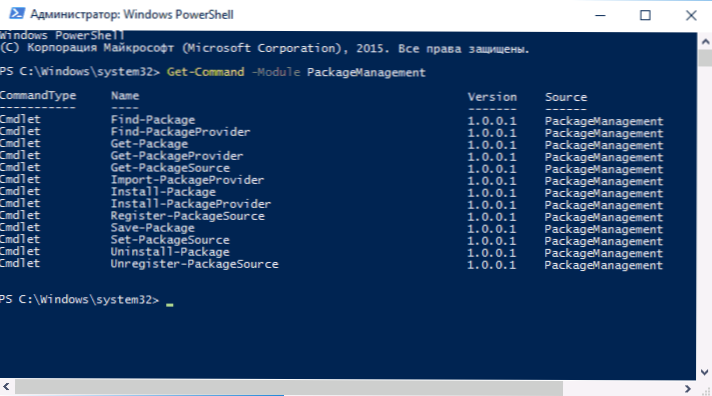
Task: Click at the blinking cursor prompt line
Action: [x=169, y=301]
